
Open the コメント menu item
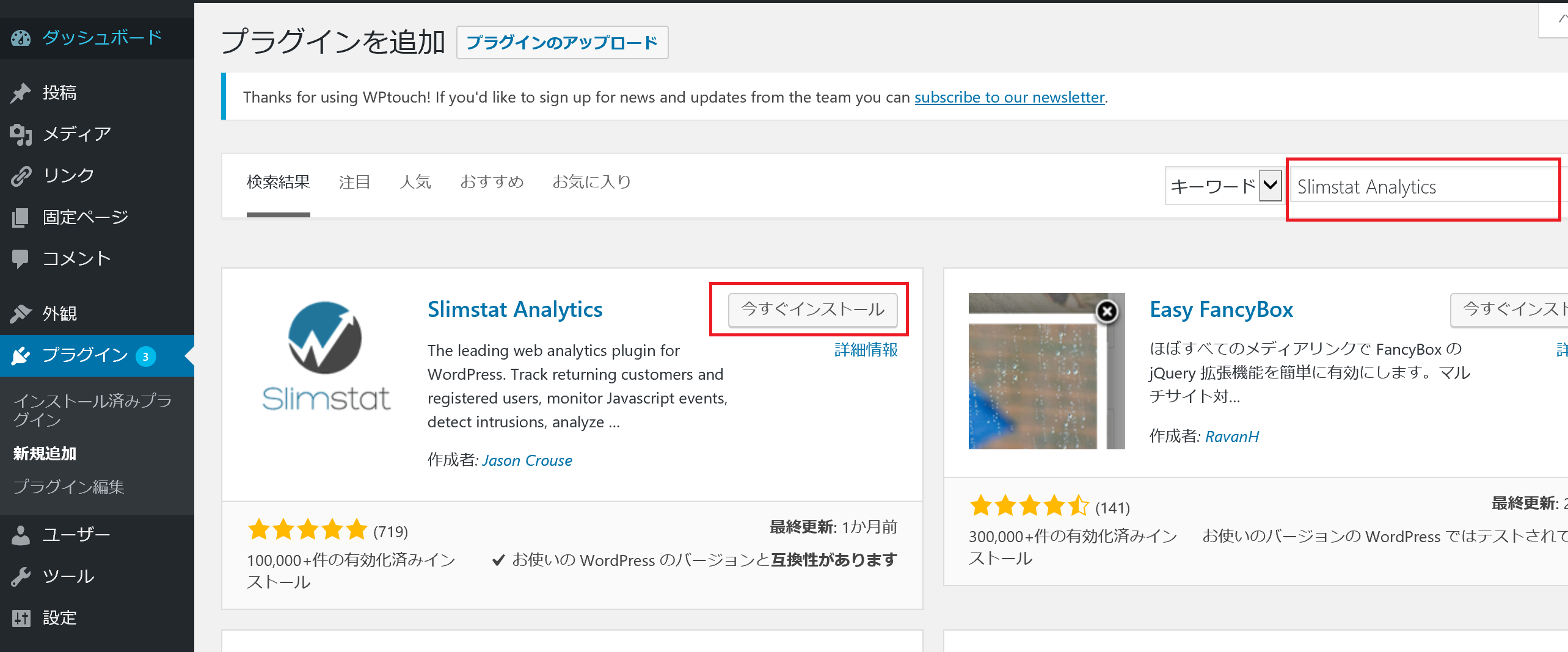97,259
